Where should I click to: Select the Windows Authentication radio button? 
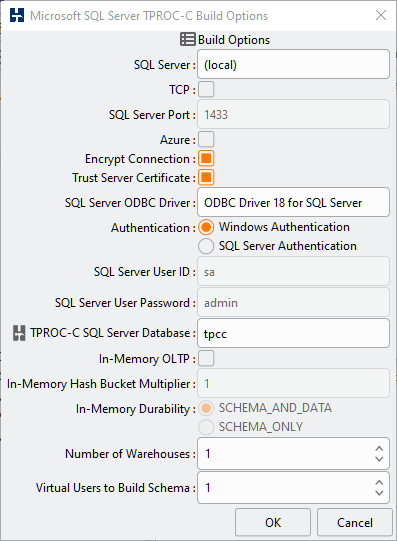click(206, 227)
